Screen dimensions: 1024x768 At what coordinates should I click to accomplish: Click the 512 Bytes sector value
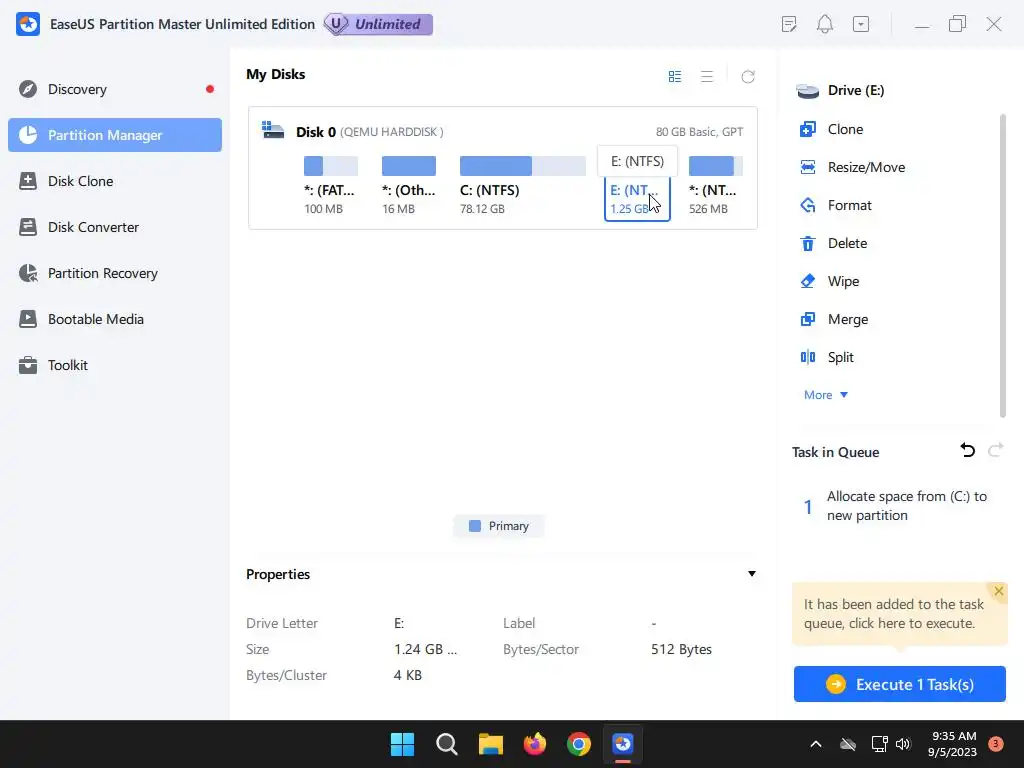click(681, 650)
